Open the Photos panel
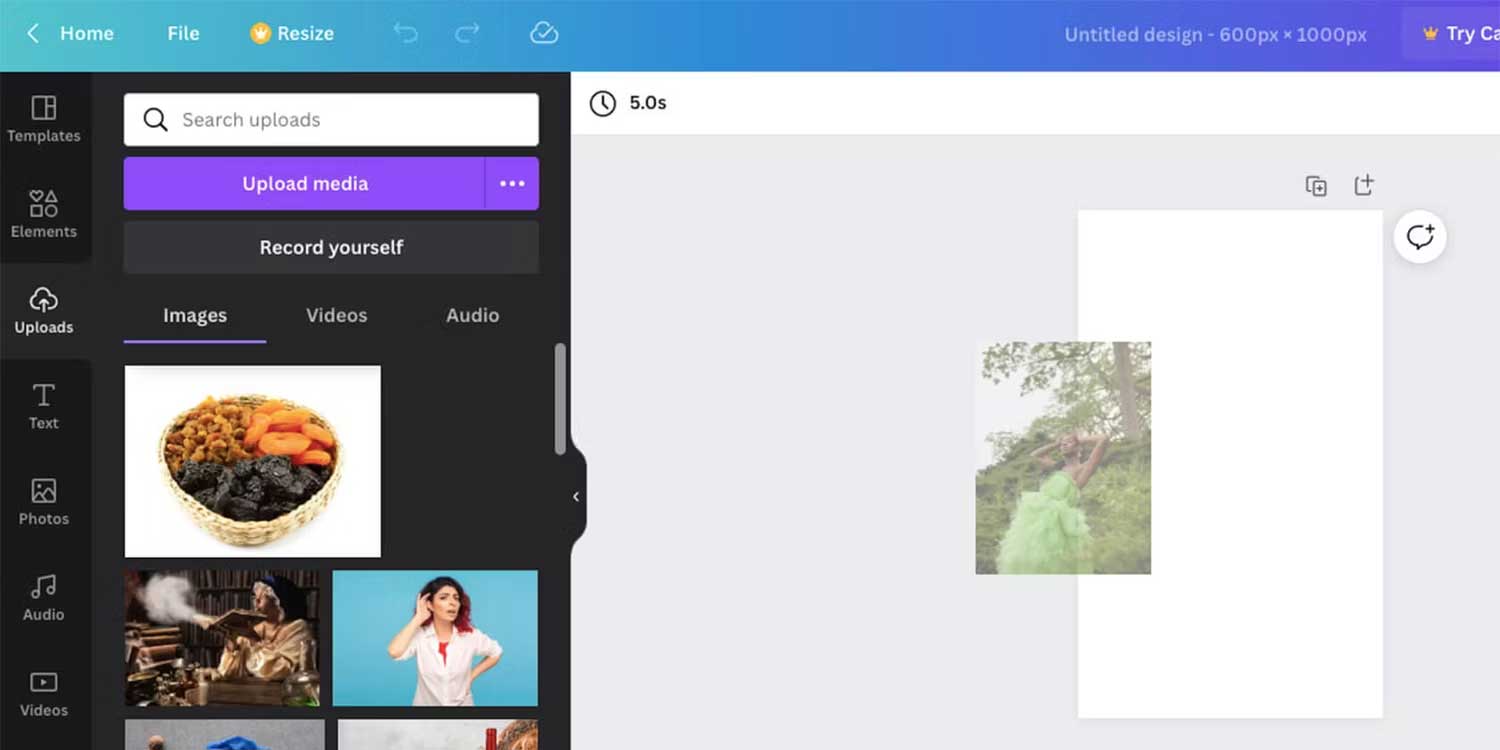The image size is (1500, 750). (x=43, y=501)
